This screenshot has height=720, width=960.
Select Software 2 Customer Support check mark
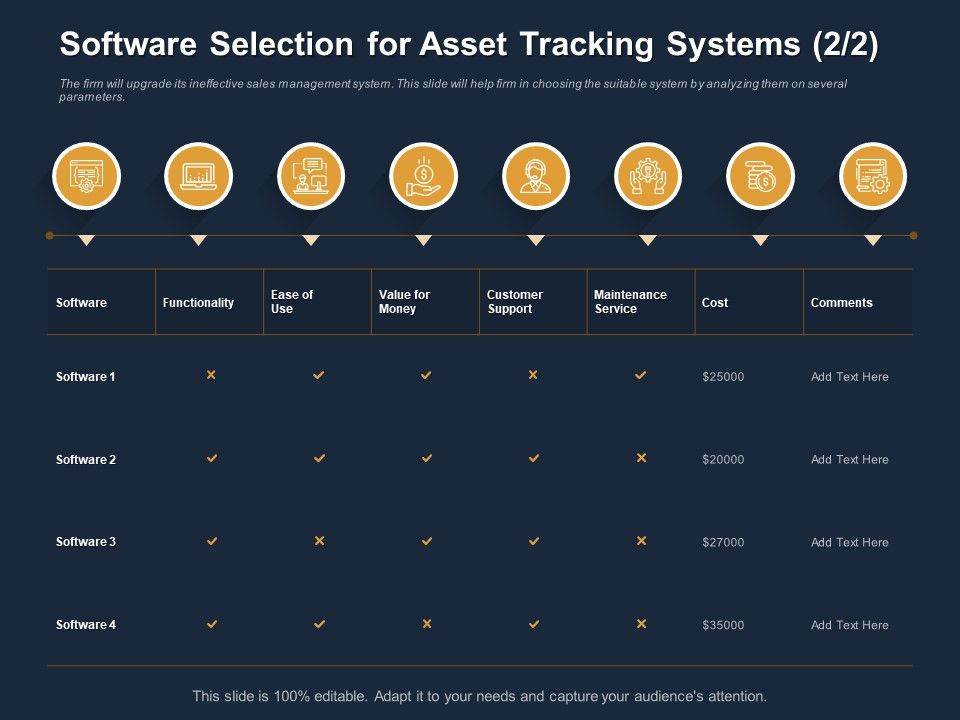click(534, 458)
